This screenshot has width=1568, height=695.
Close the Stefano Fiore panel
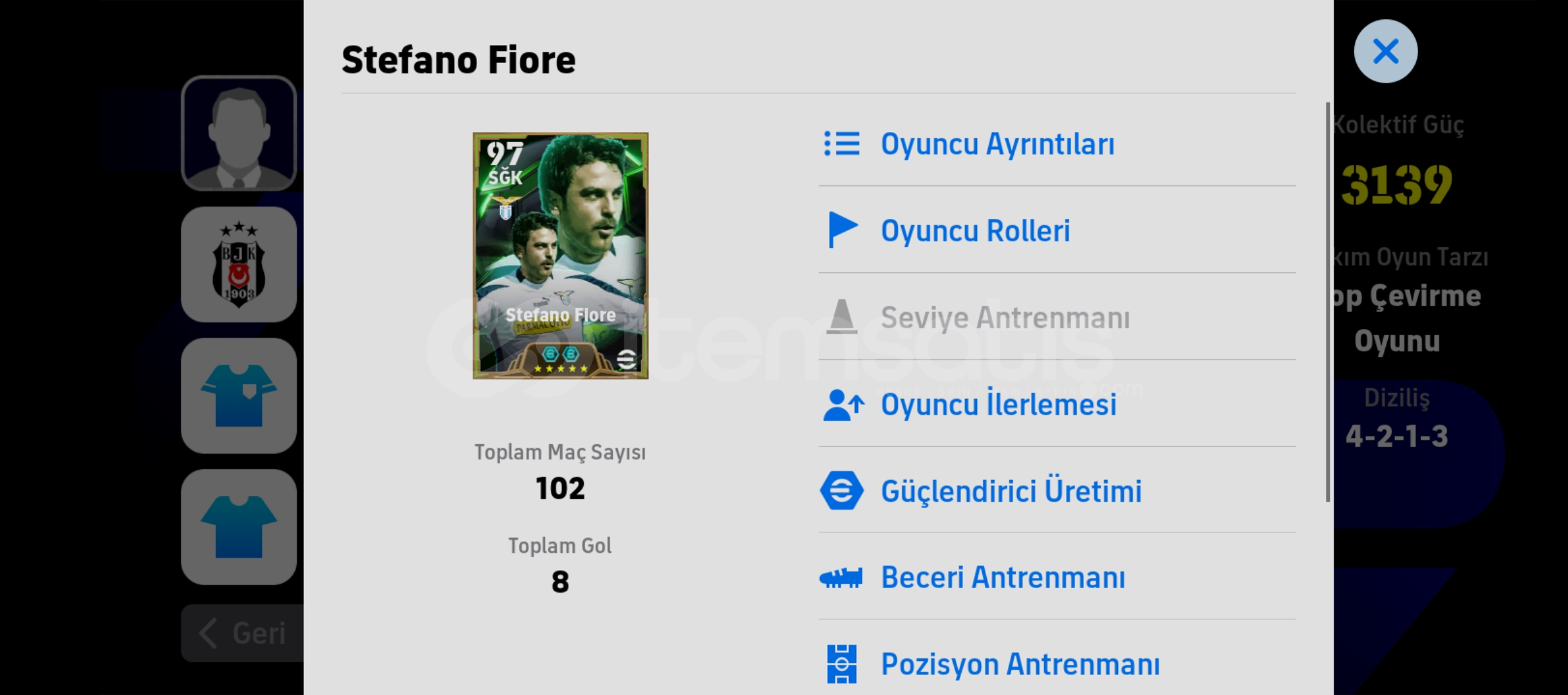pyautogui.click(x=1386, y=51)
